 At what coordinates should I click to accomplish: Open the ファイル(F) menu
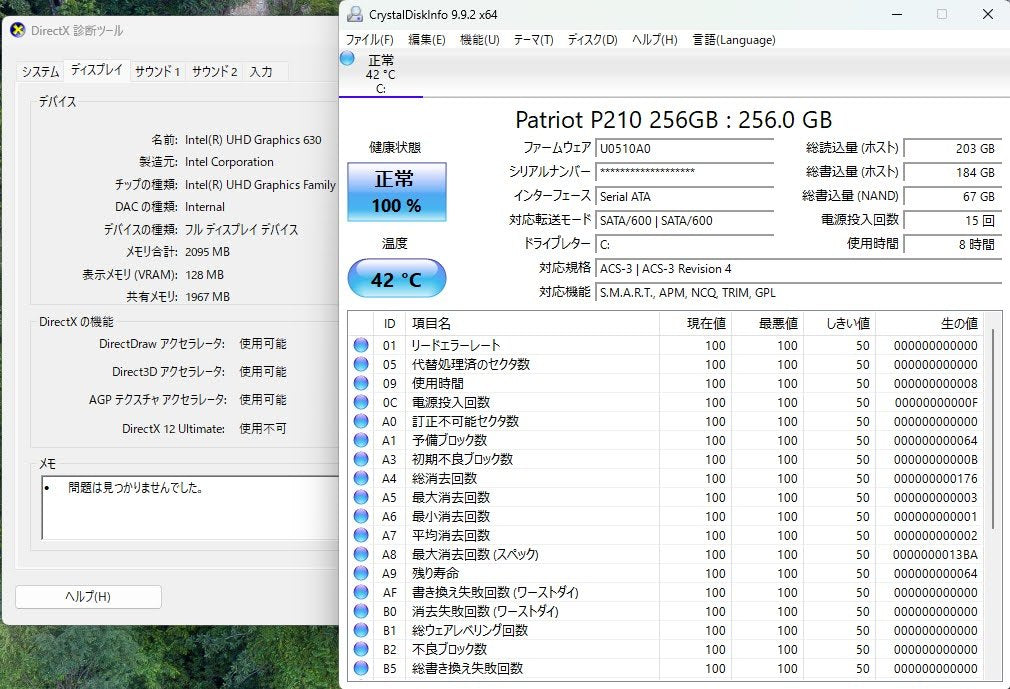tap(370, 40)
